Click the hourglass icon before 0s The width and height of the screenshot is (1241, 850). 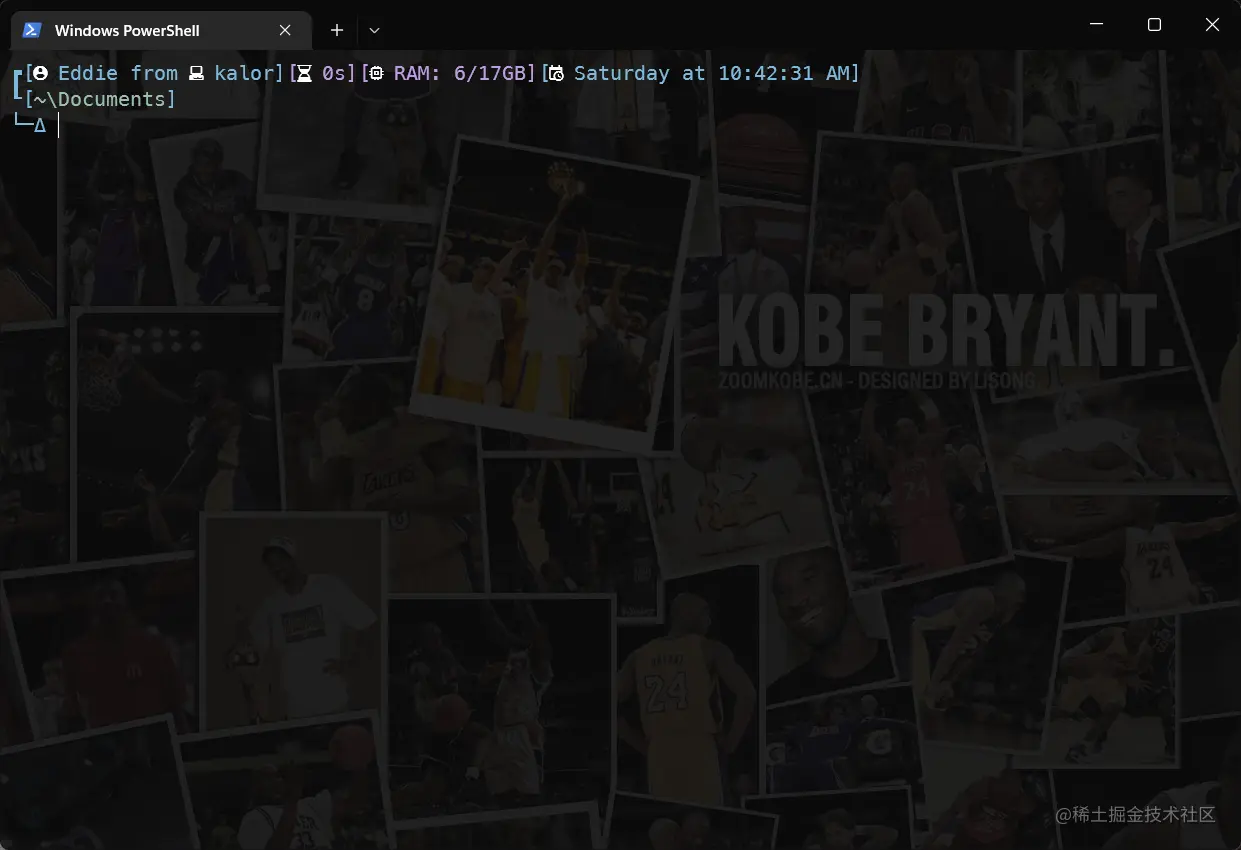(305, 73)
